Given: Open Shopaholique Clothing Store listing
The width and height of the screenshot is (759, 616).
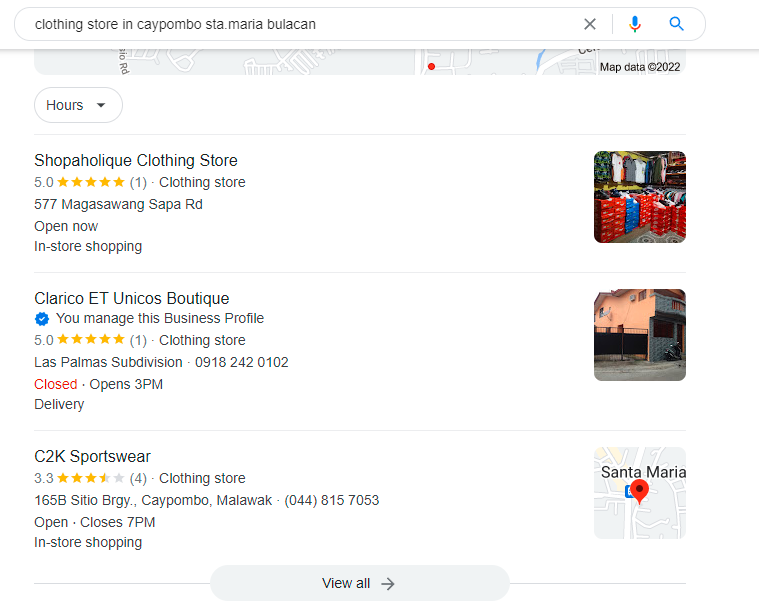Looking at the screenshot, I should (x=136, y=160).
